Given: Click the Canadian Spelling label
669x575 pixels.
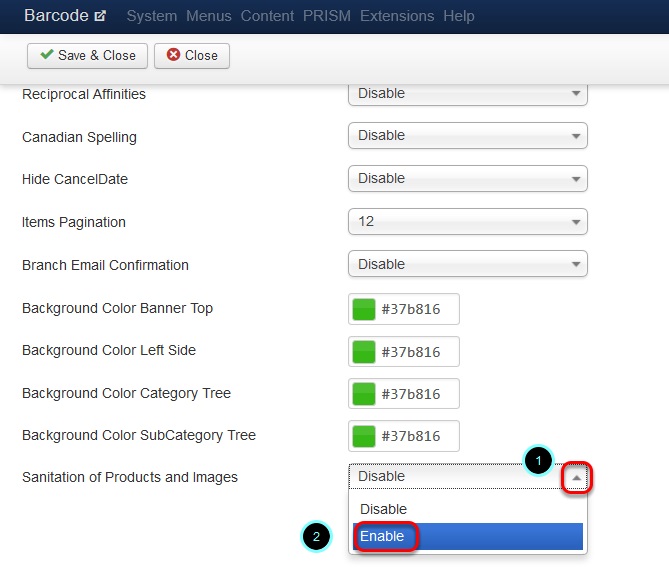Looking at the screenshot, I should point(79,137).
